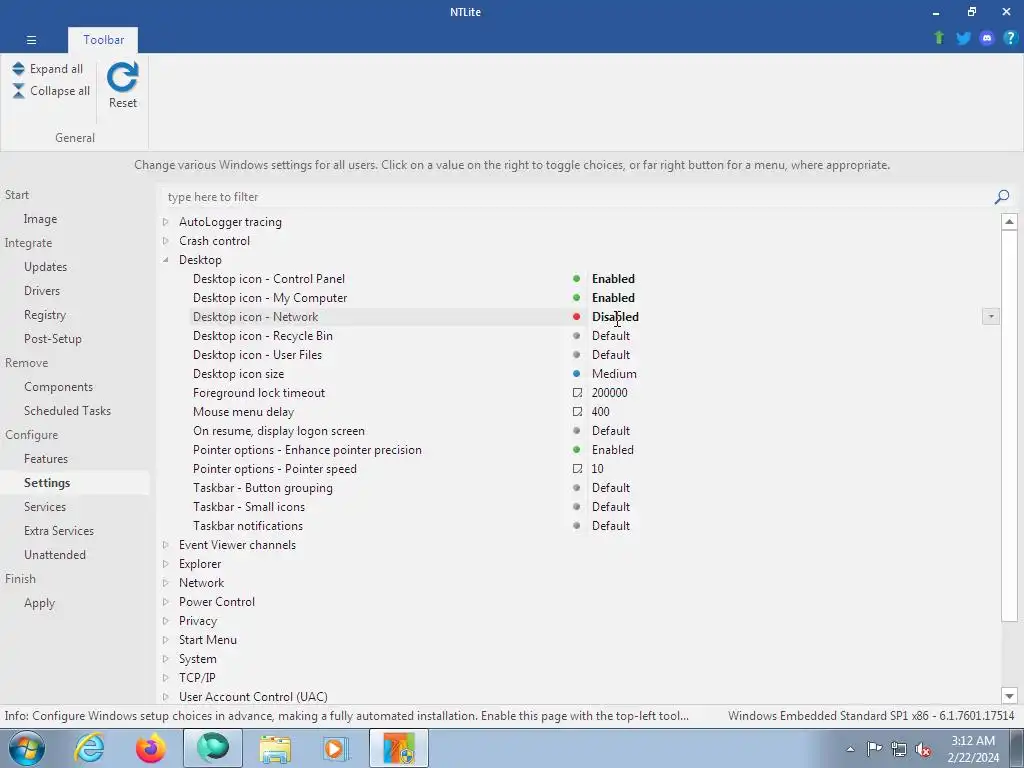This screenshot has height=768, width=1024.
Task: Edit icon beside Mouse menu delay value
Action: pyautogui.click(x=577, y=411)
